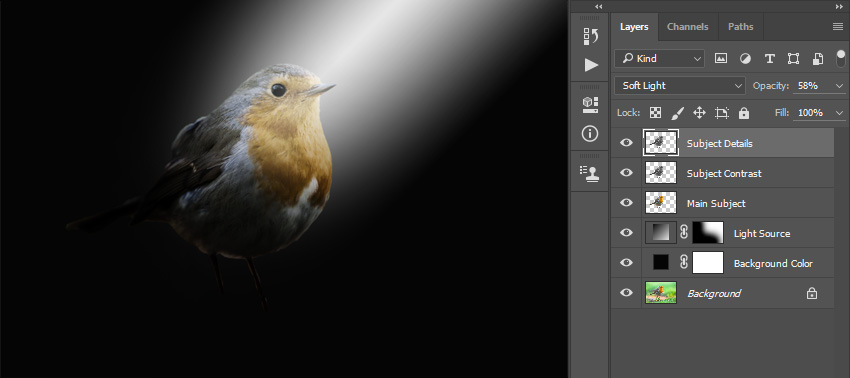Switch to the Channels tab
The height and width of the screenshot is (378, 850).
click(687, 27)
